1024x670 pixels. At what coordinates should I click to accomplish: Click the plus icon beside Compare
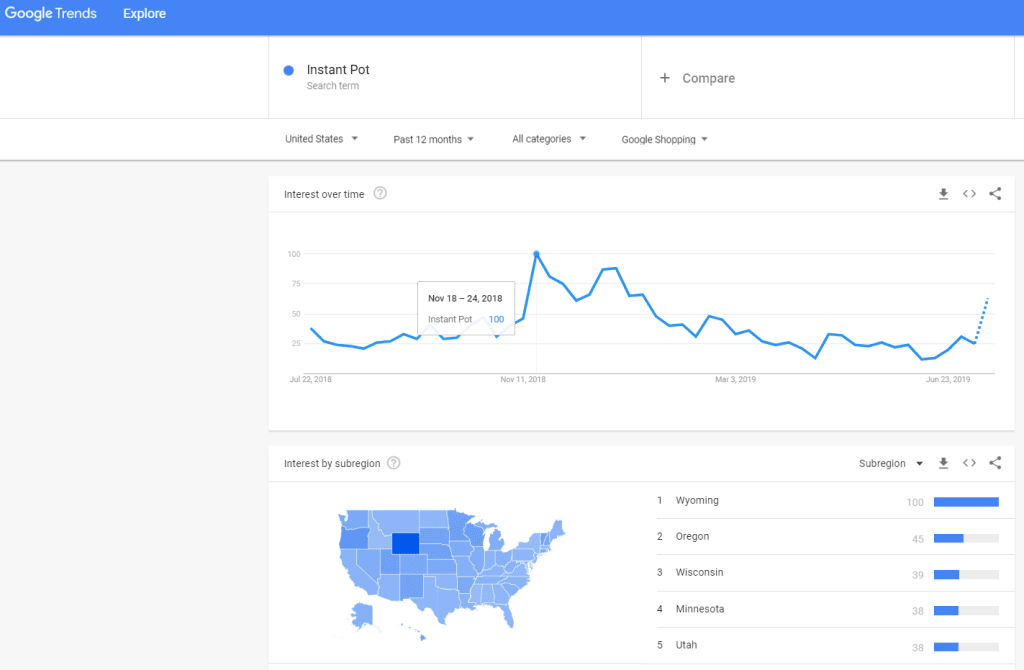pyautogui.click(x=665, y=78)
